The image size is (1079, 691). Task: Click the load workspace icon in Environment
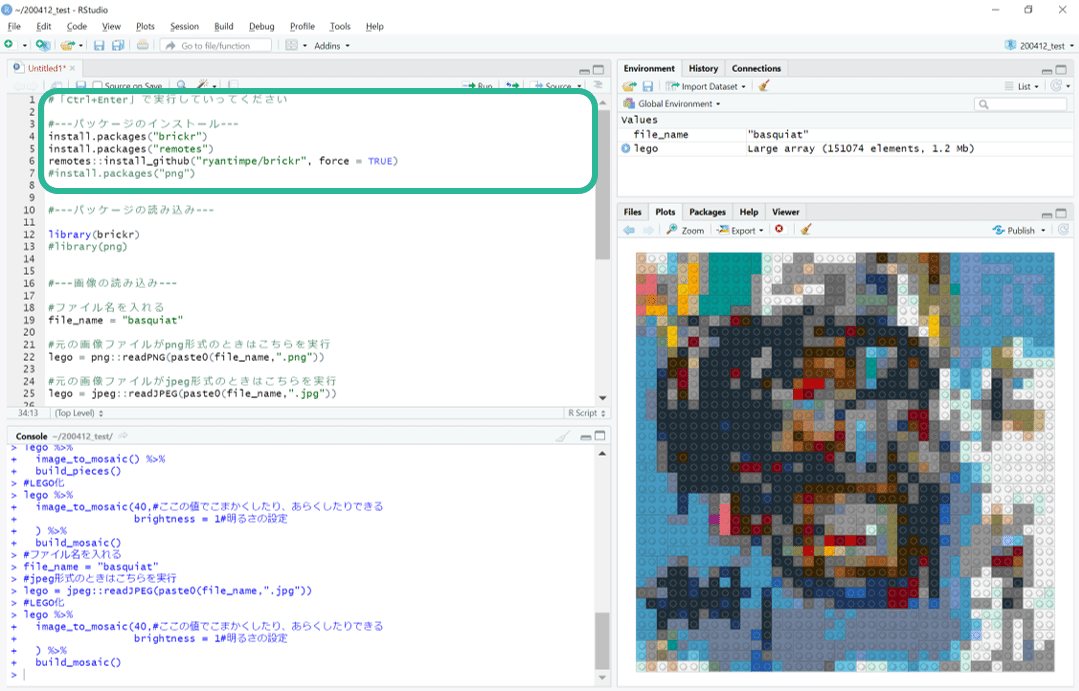click(630, 86)
